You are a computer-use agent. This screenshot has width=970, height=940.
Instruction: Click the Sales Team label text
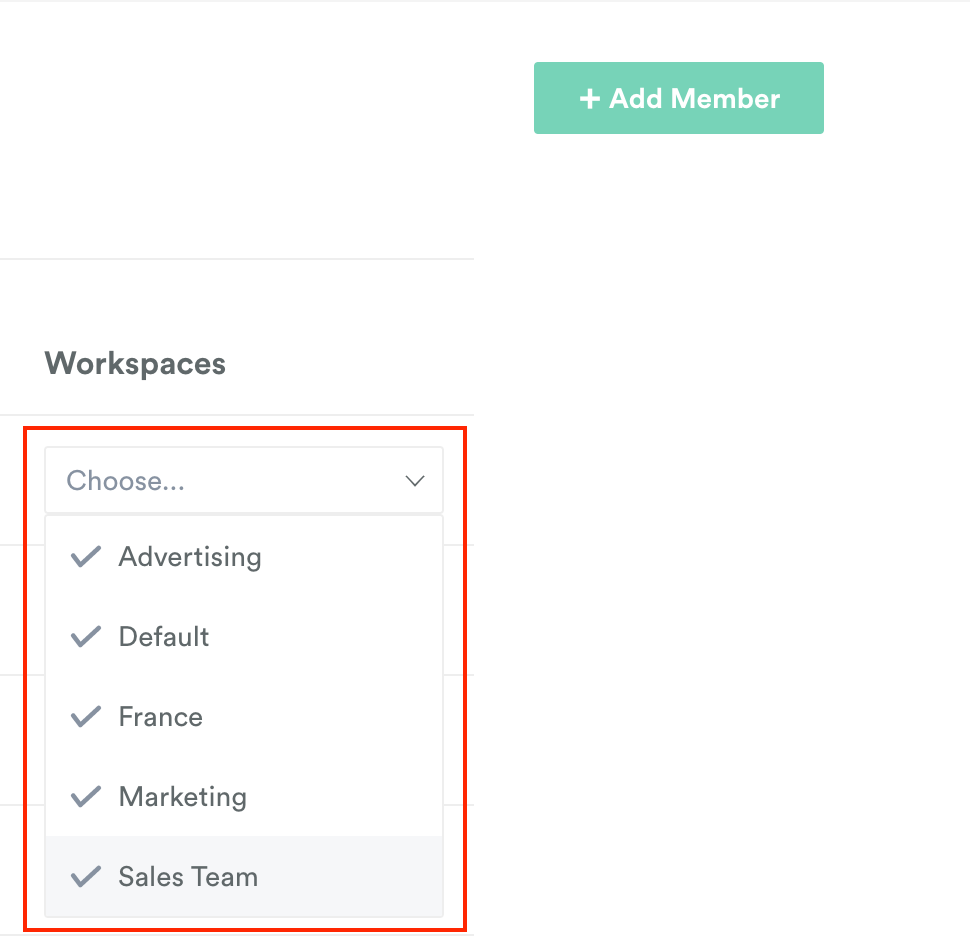click(x=188, y=876)
